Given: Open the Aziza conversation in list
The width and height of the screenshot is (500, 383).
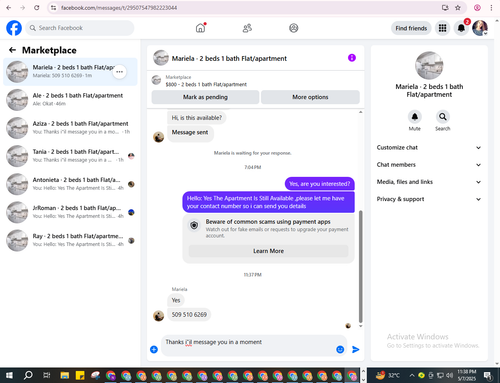Looking at the screenshot, I should 70,128.
